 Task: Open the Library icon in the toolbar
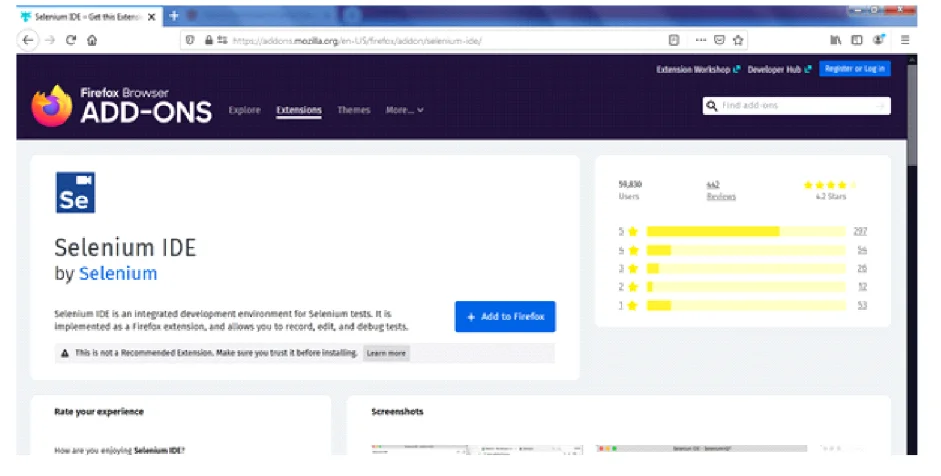coord(835,40)
